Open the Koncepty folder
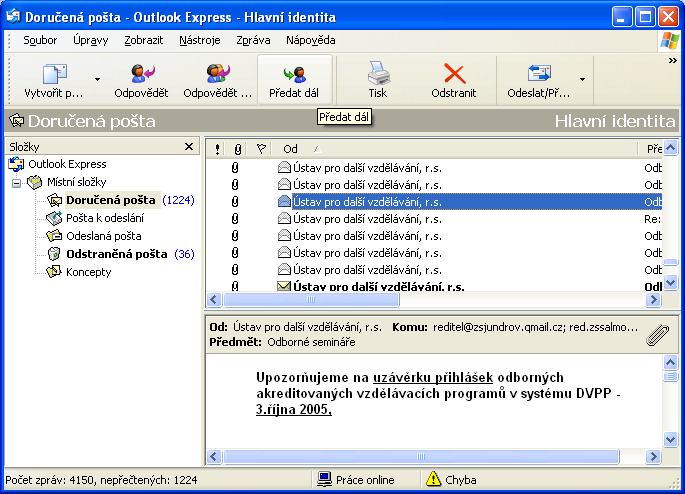Image resolution: width=685 pixels, height=494 pixels. pos(89,272)
